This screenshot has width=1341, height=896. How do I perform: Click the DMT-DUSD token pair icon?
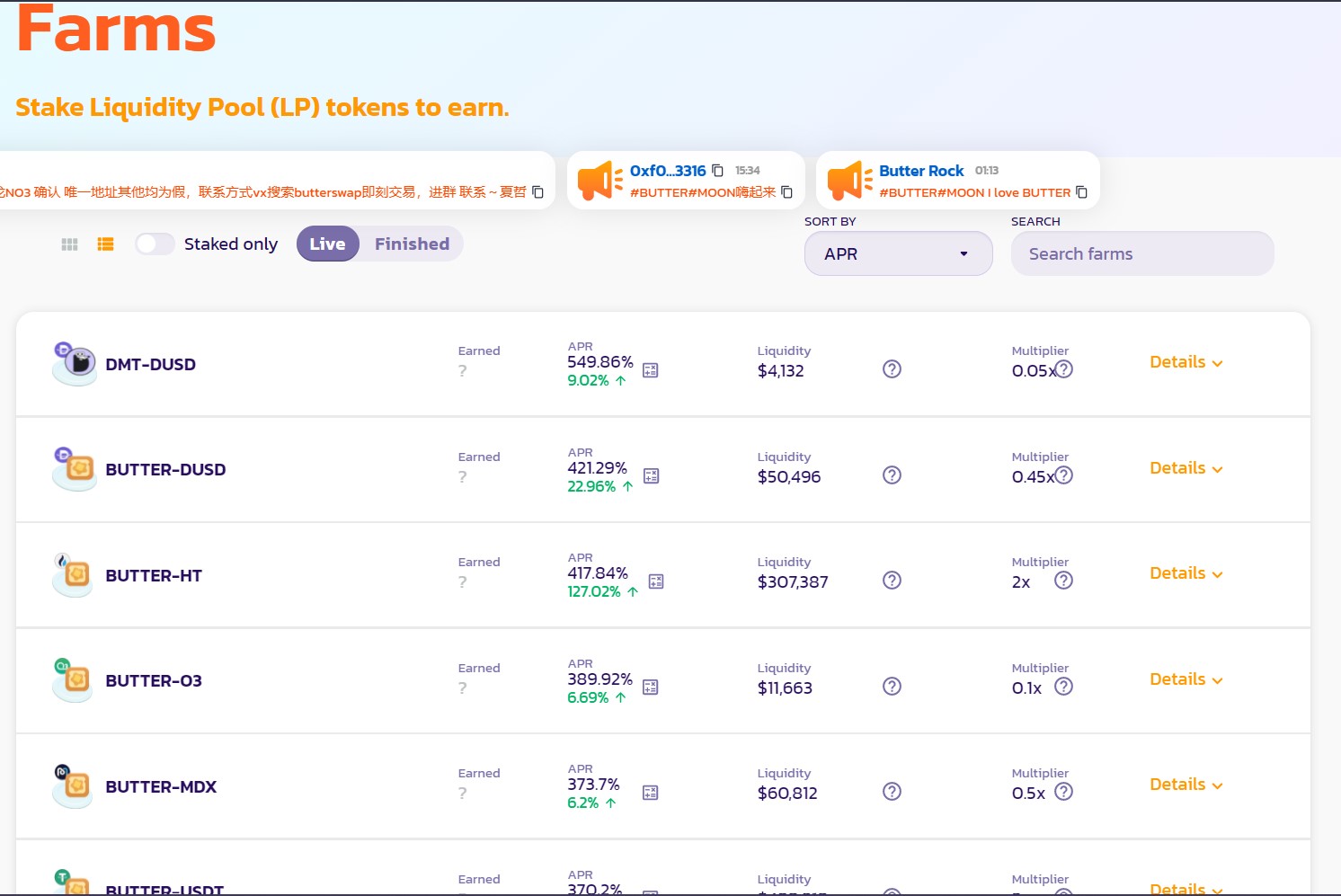tap(75, 364)
